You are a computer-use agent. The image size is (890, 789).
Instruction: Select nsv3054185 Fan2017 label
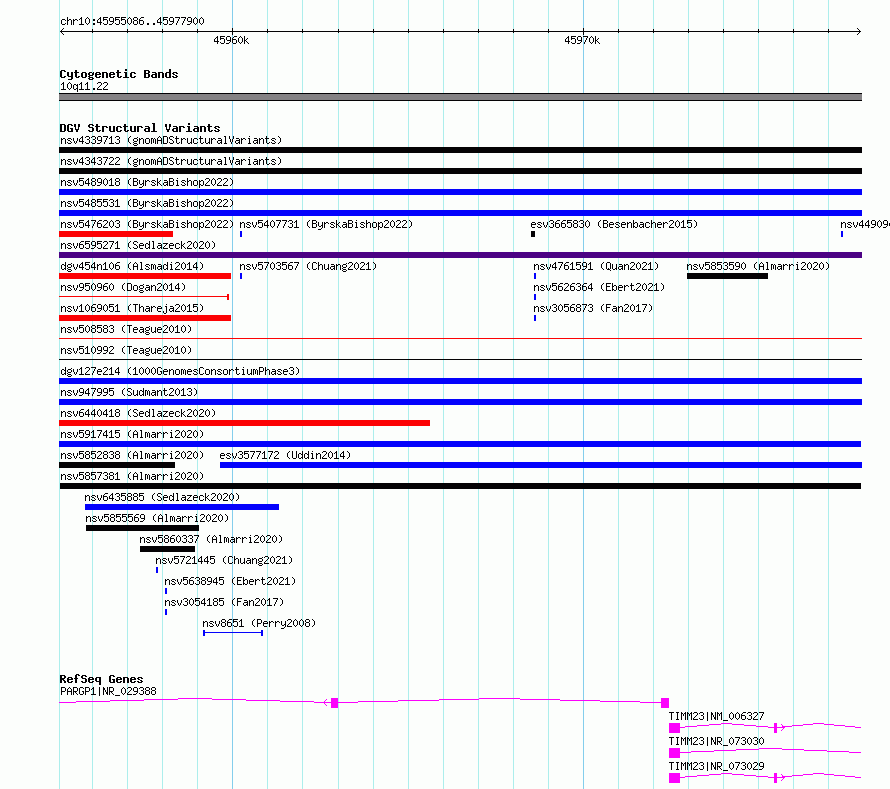[224, 602]
